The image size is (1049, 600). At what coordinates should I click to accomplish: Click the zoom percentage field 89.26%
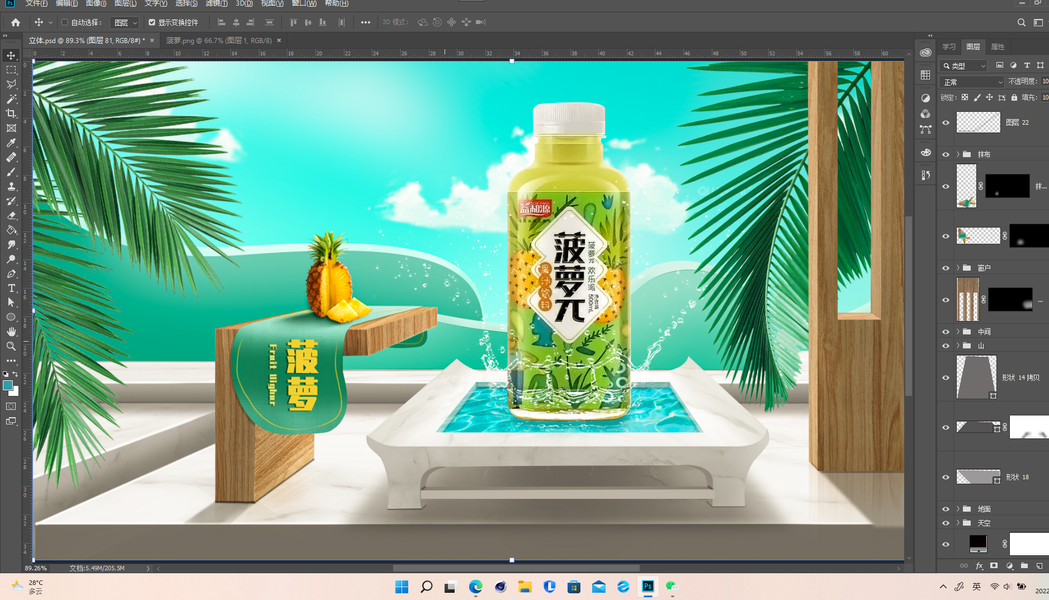pyautogui.click(x=36, y=568)
